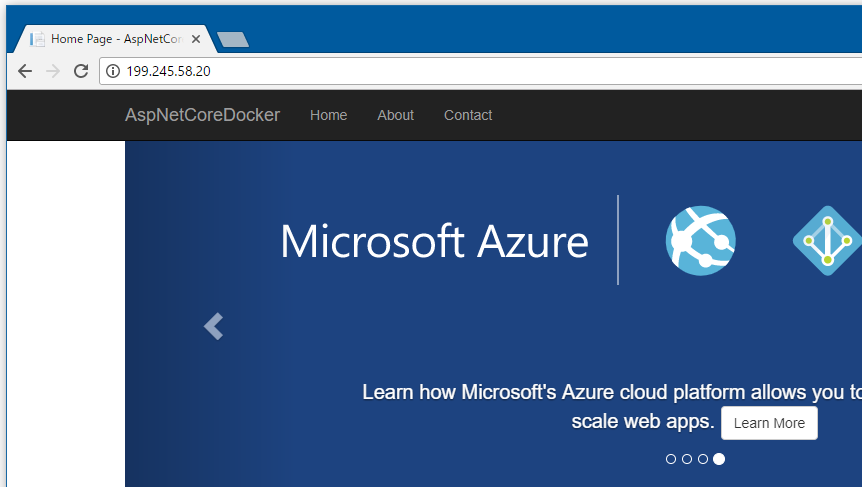Go back with the browser back arrow
This screenshot has width=862, height=487.
25,71
